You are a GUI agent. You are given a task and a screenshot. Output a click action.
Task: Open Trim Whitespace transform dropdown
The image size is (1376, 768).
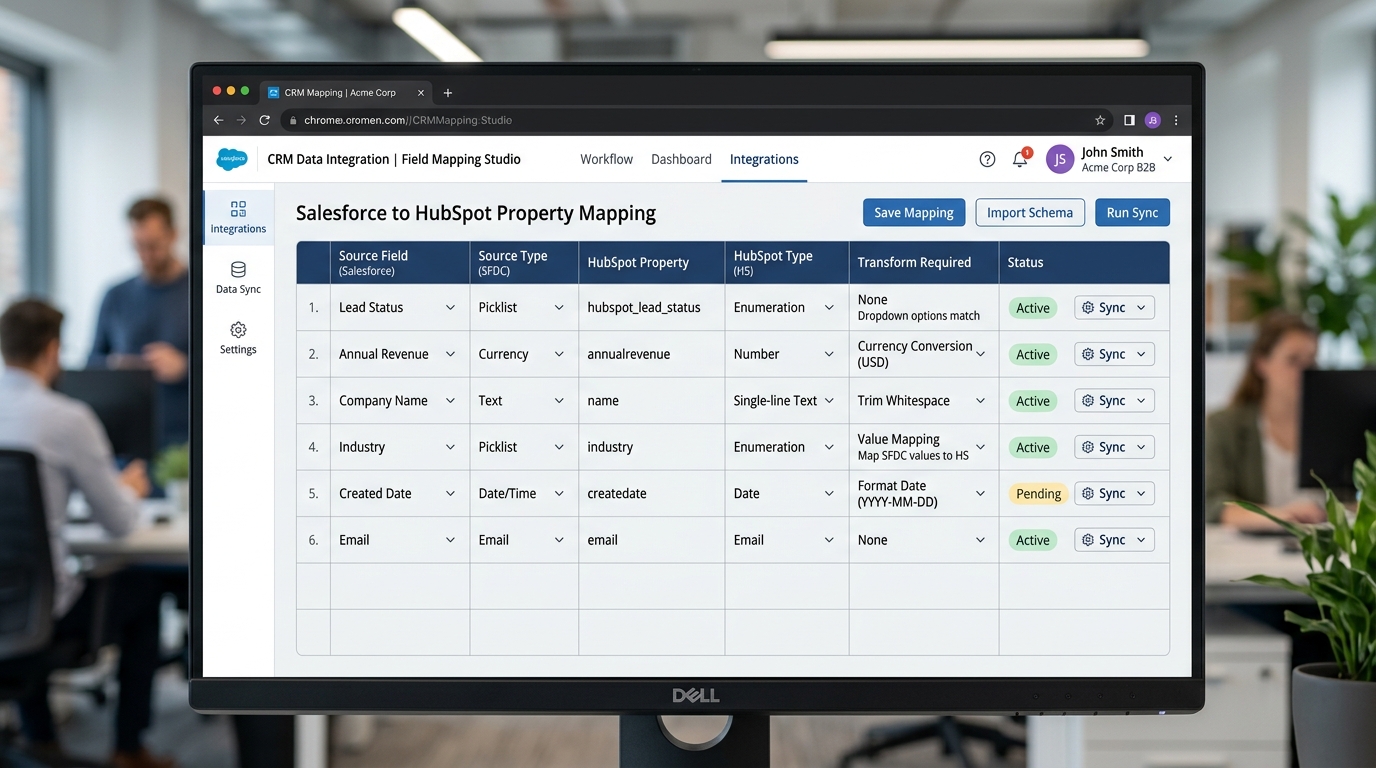[980, 401]
